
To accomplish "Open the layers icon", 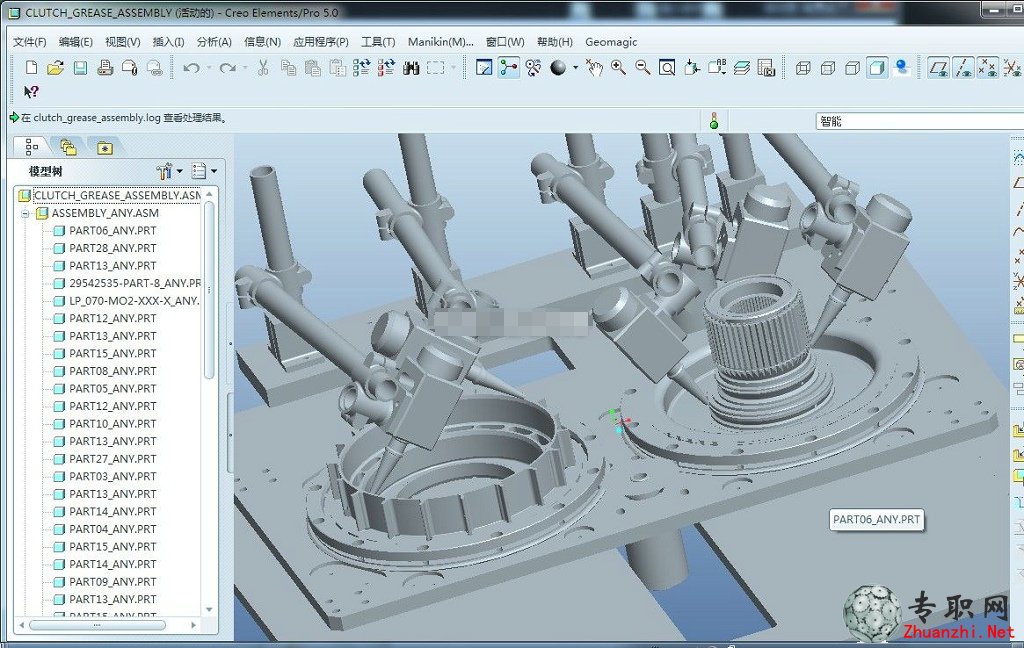I will [x=741, y=67].
